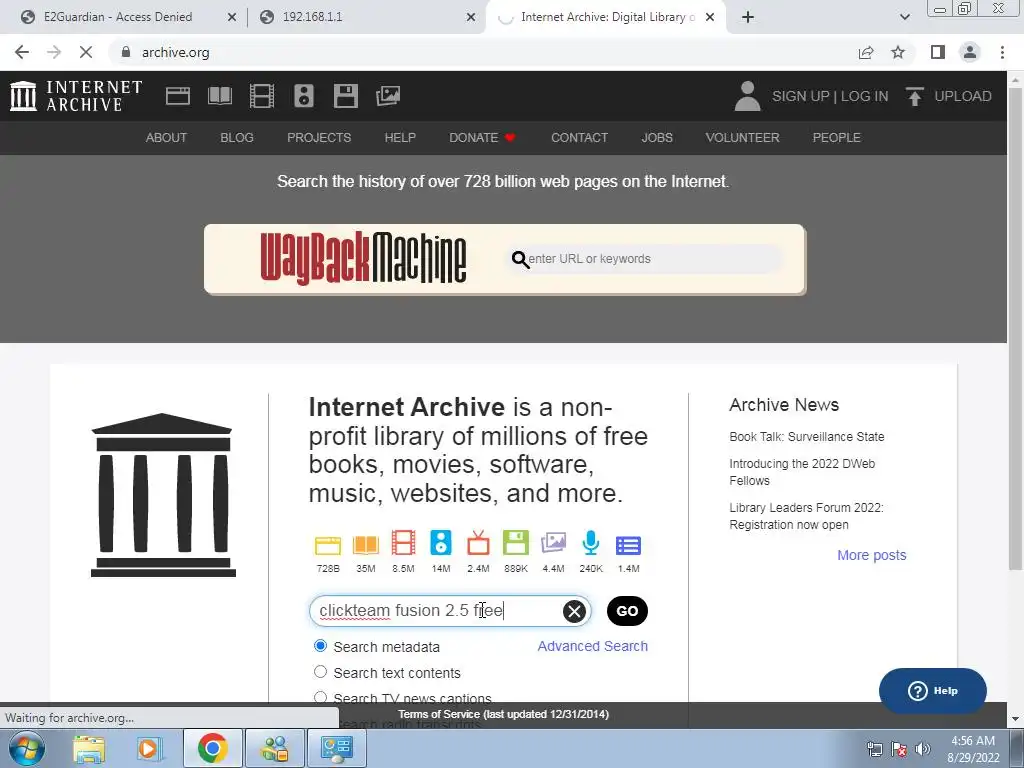Viewport: 1024px width, 768px height.
Task: Open Introducing the 2022 DWeb Fellows post
Action: point(802,472)
